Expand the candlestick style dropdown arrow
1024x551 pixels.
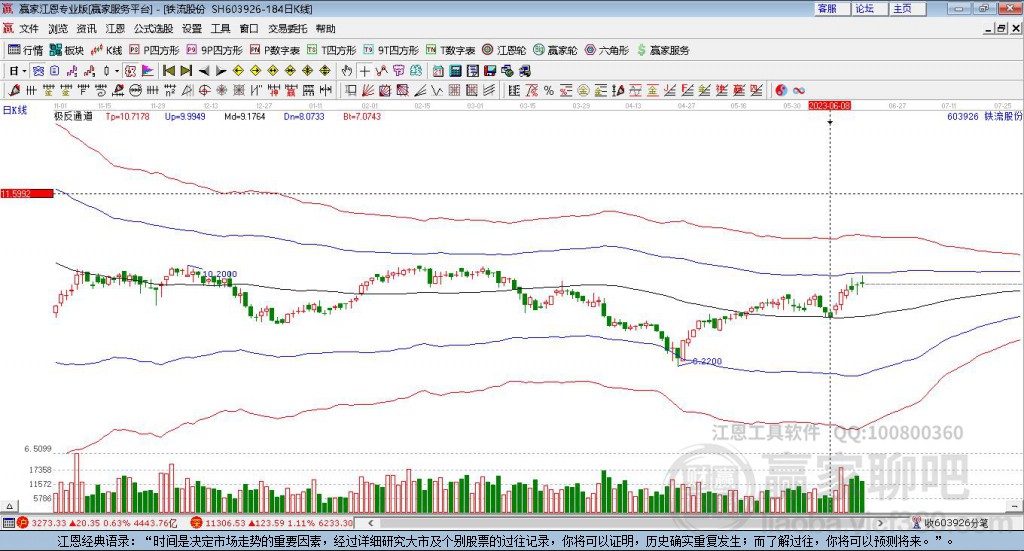(x=117, y=71)
